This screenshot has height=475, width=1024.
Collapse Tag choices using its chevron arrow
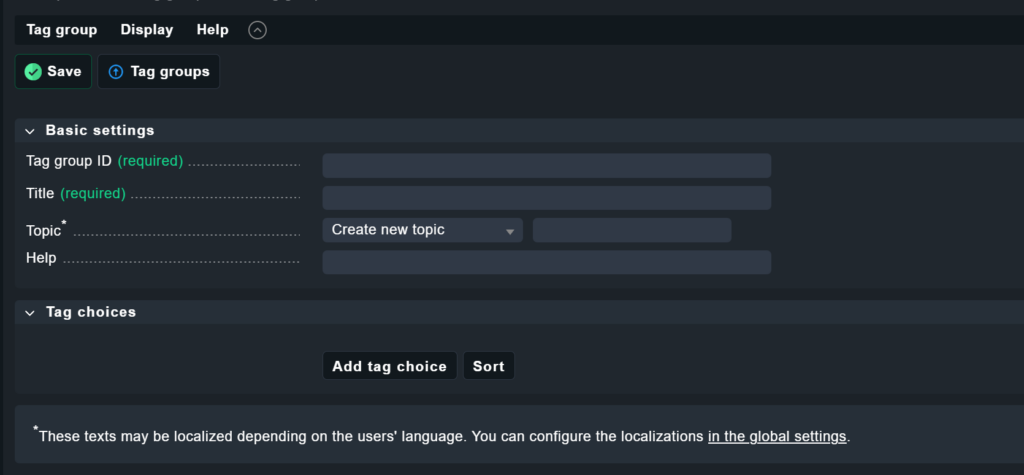click(x=30, y=313)
